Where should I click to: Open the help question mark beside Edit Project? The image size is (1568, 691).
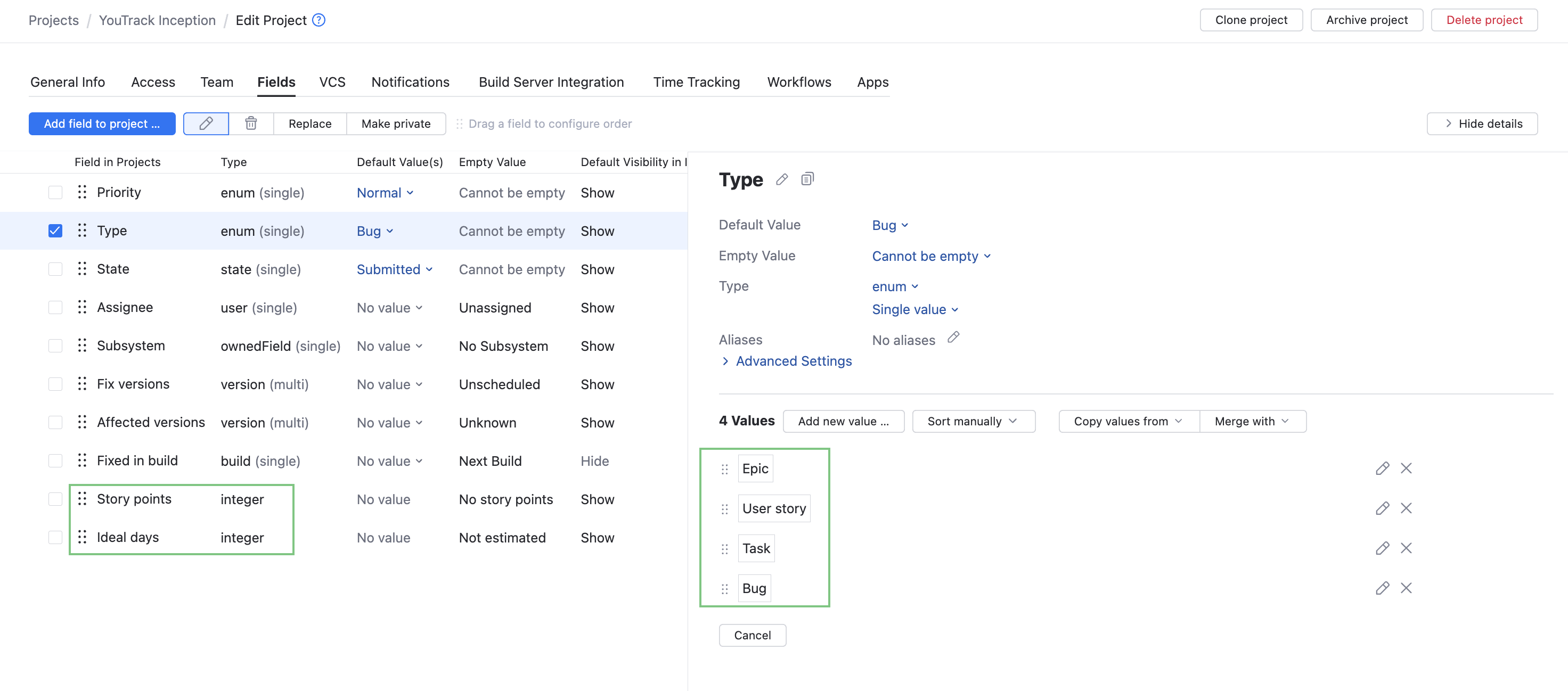(318, 20)
